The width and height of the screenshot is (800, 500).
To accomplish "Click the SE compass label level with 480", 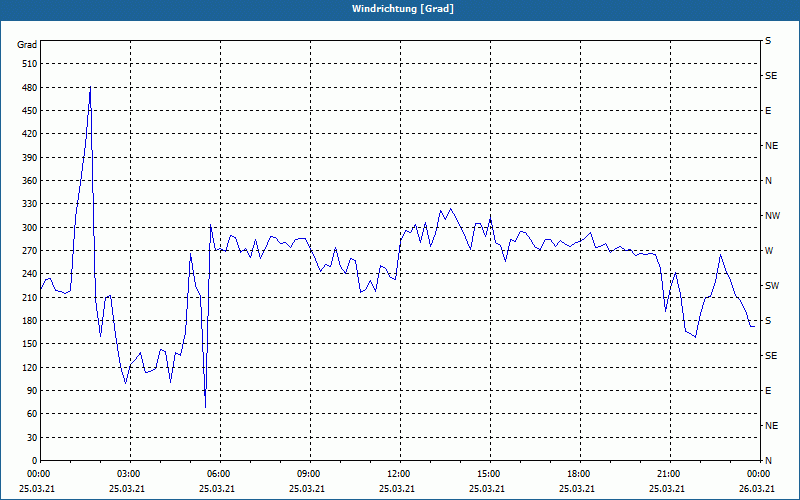I will (x=771, y=76).
